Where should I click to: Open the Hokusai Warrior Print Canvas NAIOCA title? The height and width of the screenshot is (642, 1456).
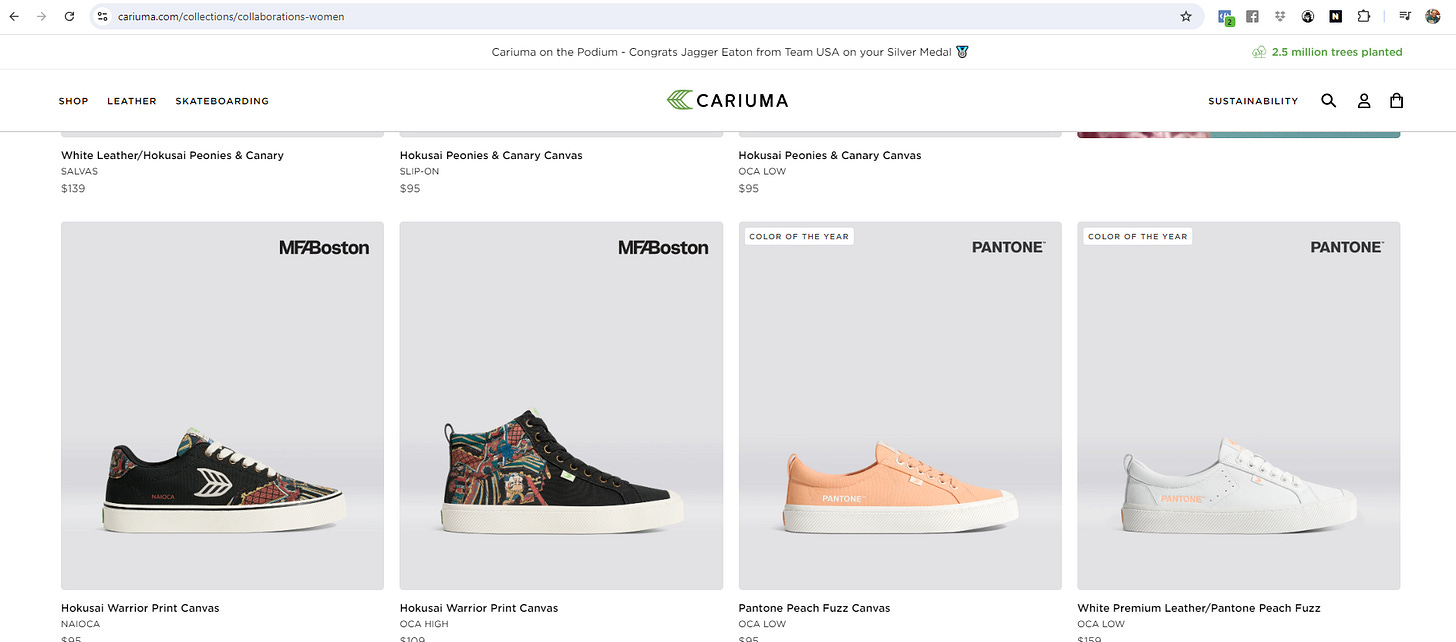pyautogui.click(x=140, y=608)
